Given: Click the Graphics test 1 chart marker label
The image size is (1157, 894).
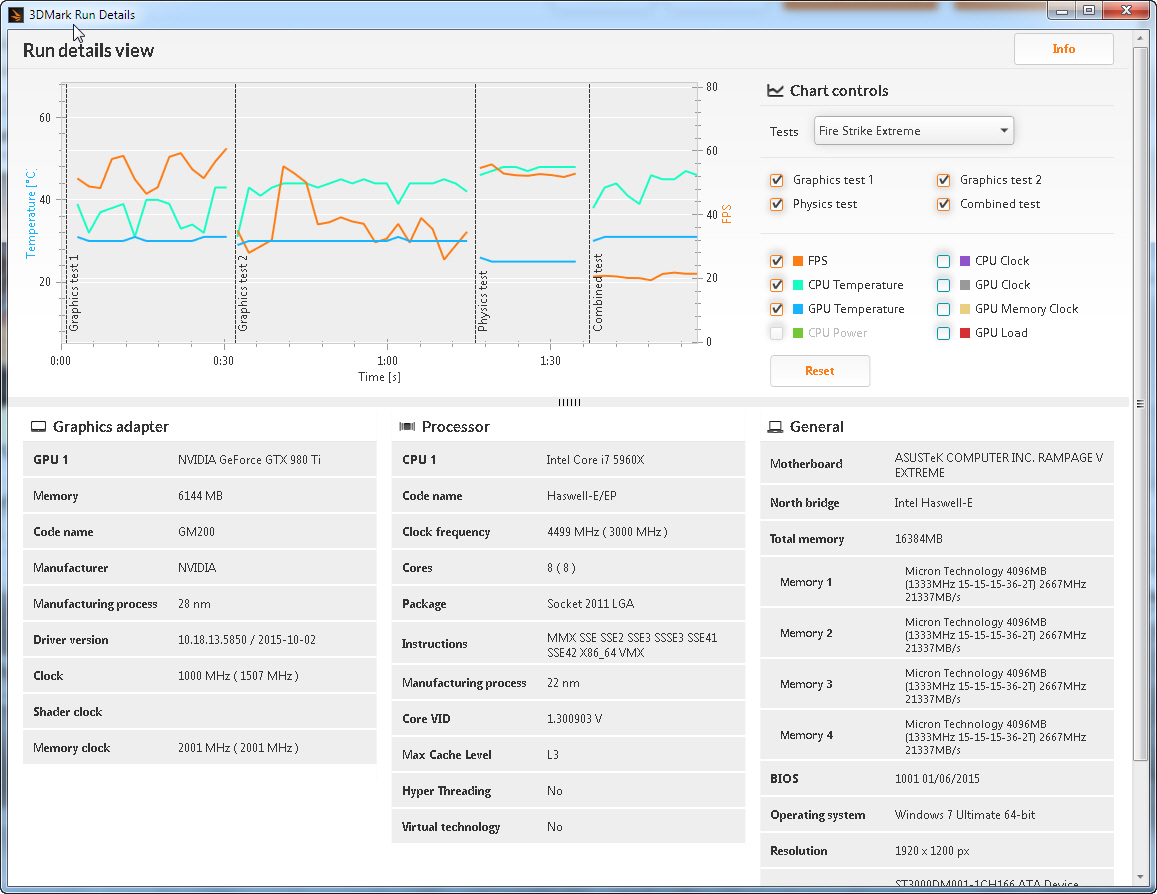Looking at the screenshot, I should tap(74, 293).
